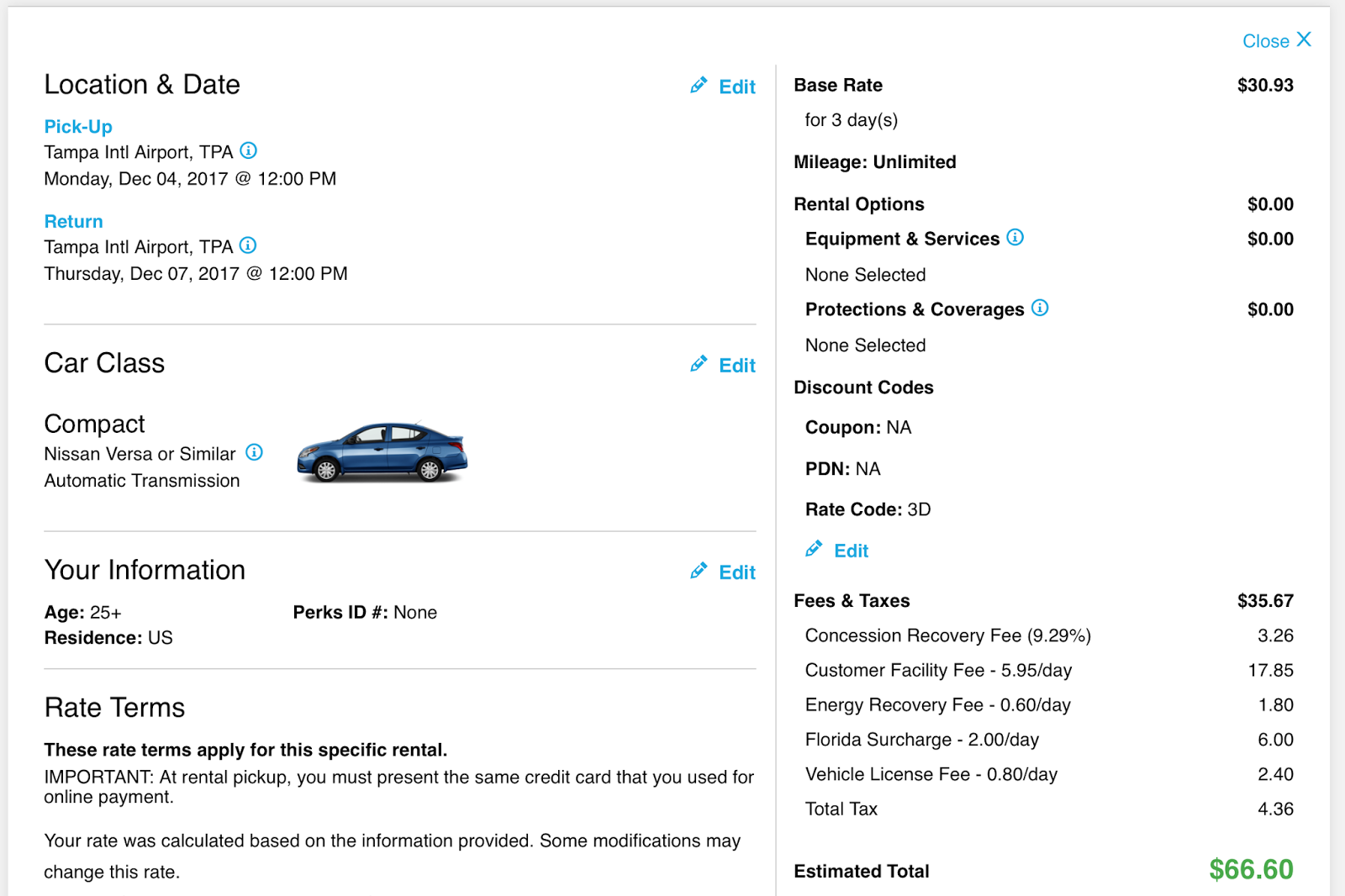This screenshot has height=896, width=1345.
Task: Click the pencil icon beside Location & Date Edit
Action: pyautogui.click(x=699, y=85)
